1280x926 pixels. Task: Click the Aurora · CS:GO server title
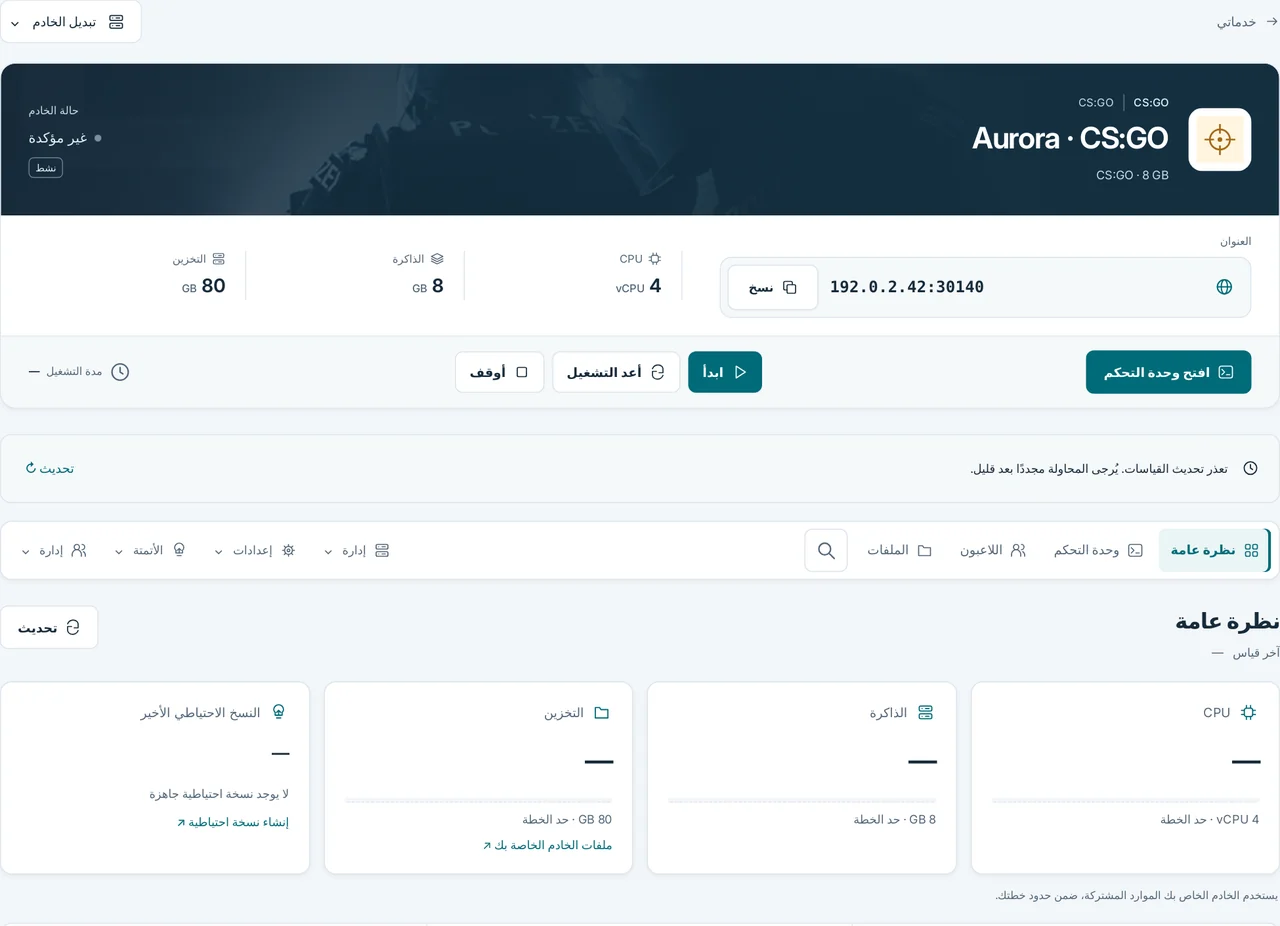pyautogui.click(x=1070, y=138)
